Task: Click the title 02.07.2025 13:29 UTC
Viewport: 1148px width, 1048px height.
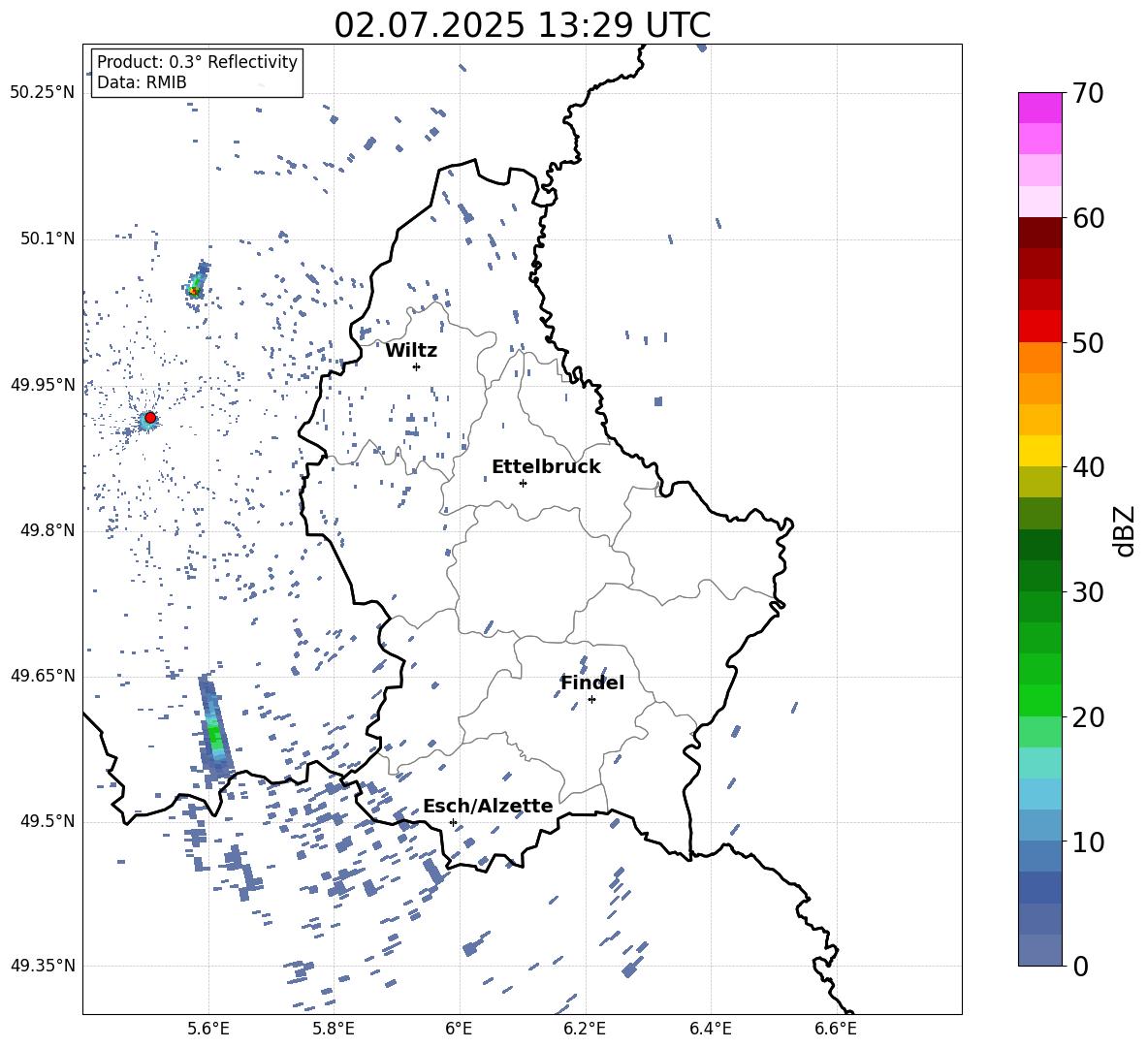Action: [522, 25]
